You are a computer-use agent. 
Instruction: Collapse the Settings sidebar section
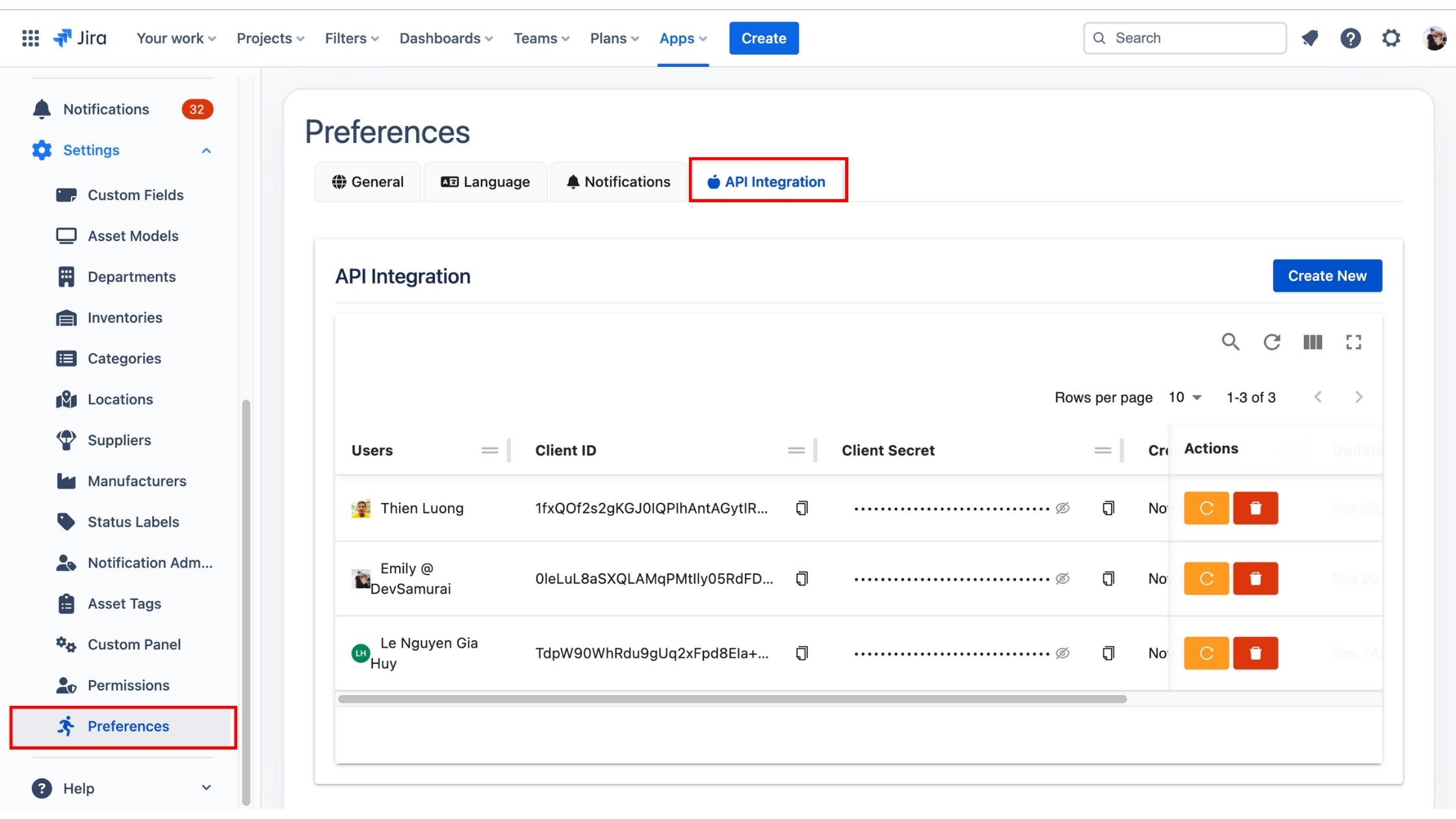click(x=206, y=151)
